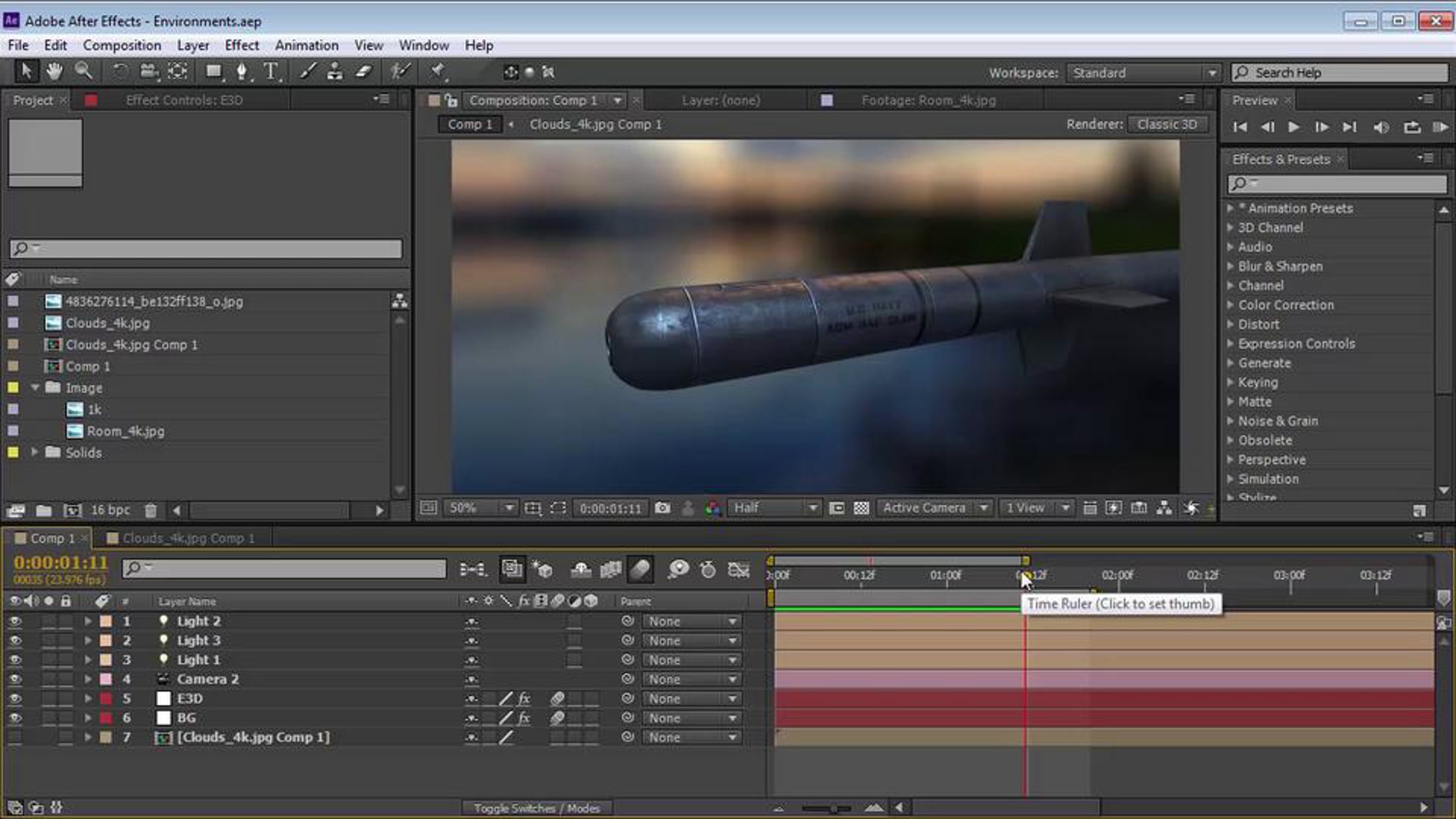Select the Horizontal Type tool
Screen dimensions: 1456x819
271,72
